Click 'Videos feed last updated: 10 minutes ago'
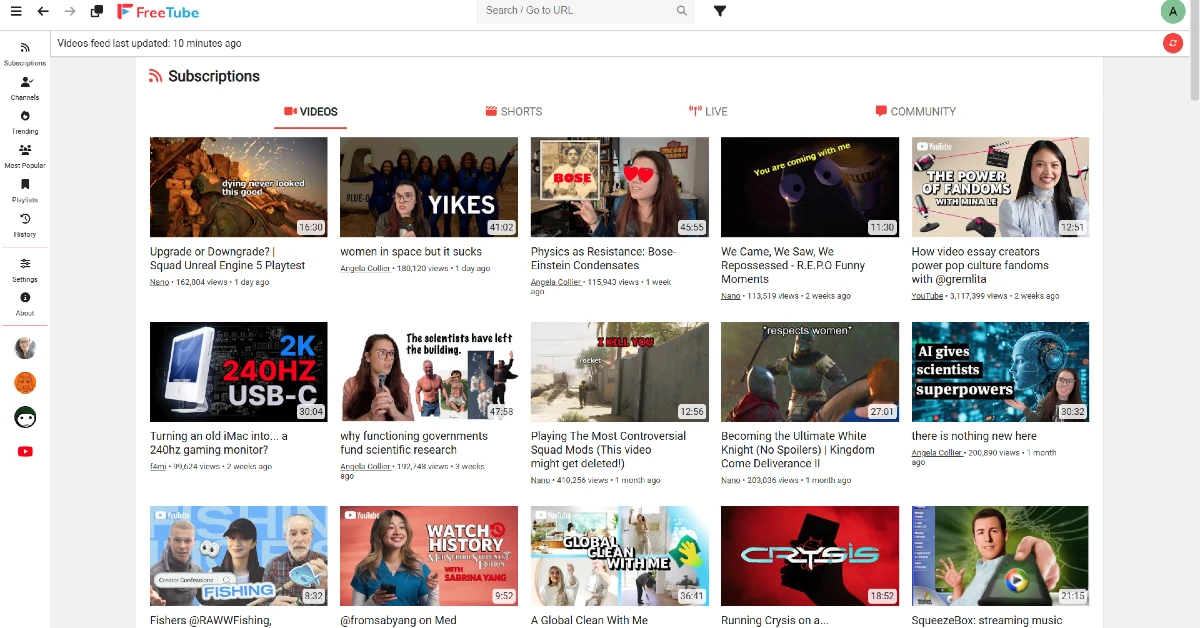Screen dimensions: 1200x628 coord(149,43)
